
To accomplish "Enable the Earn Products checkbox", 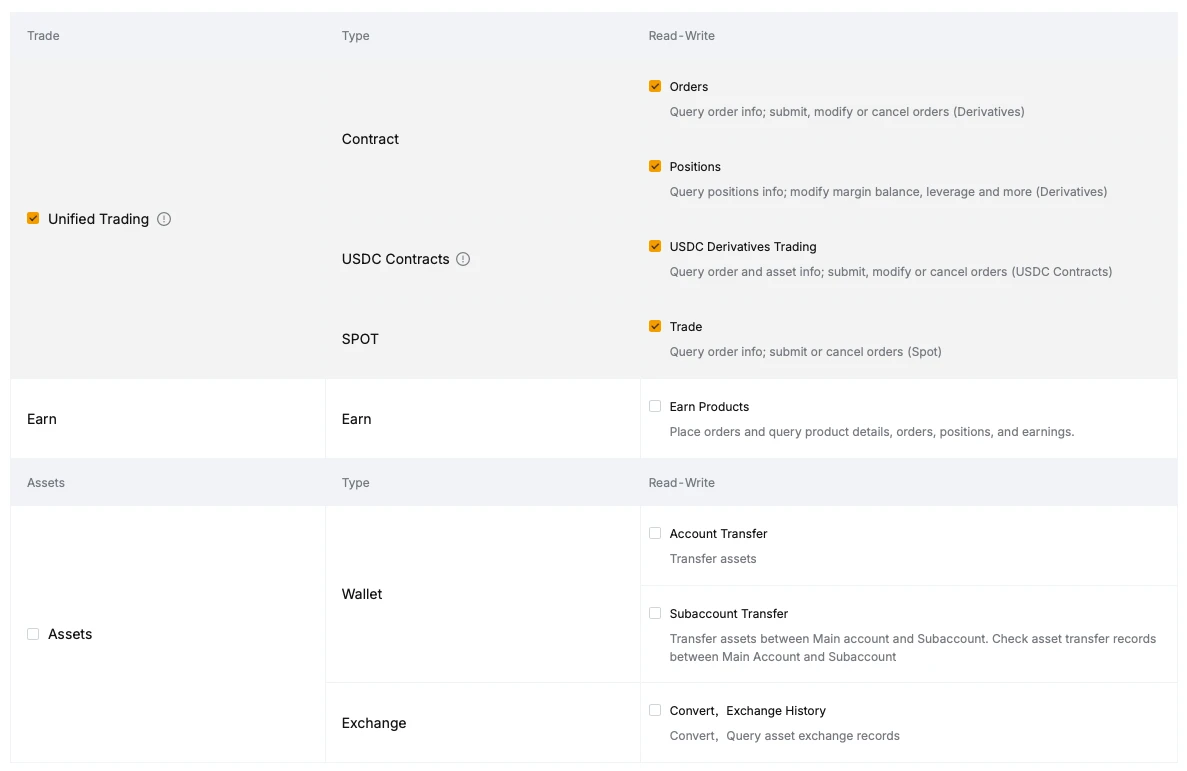I will pos(655,406).
